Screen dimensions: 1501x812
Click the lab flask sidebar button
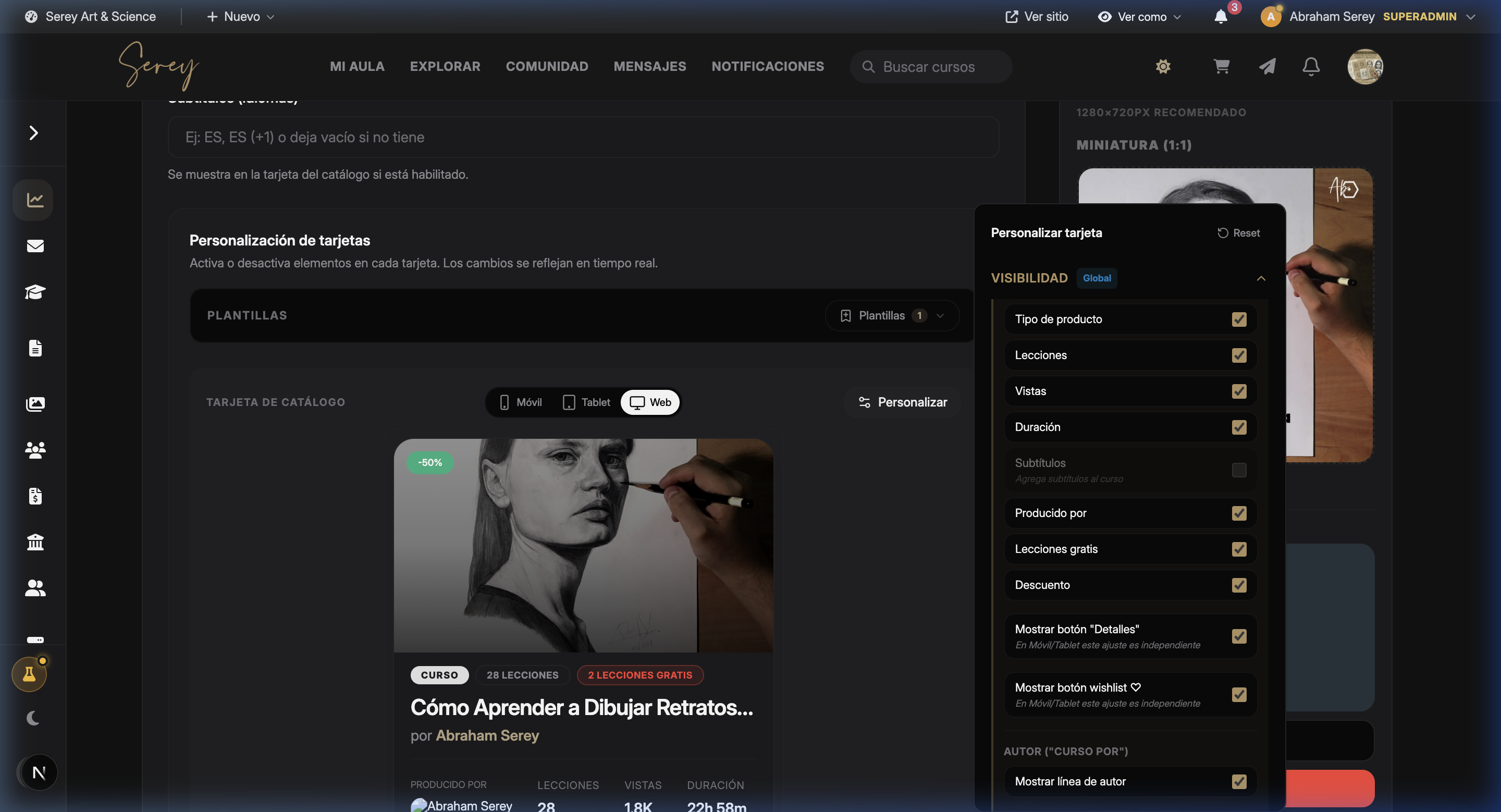tap(29, 674)
